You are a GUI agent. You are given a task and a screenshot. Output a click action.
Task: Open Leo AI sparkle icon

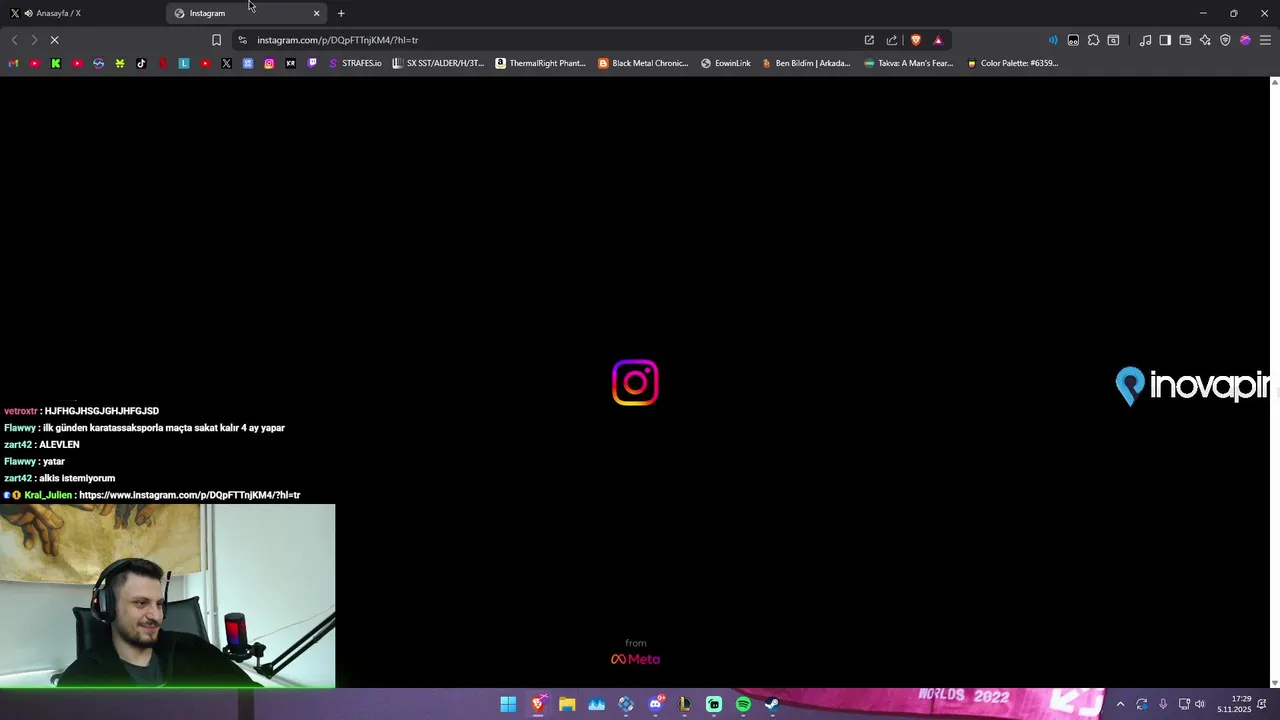pyautogui.click(x=1205, y=40)
